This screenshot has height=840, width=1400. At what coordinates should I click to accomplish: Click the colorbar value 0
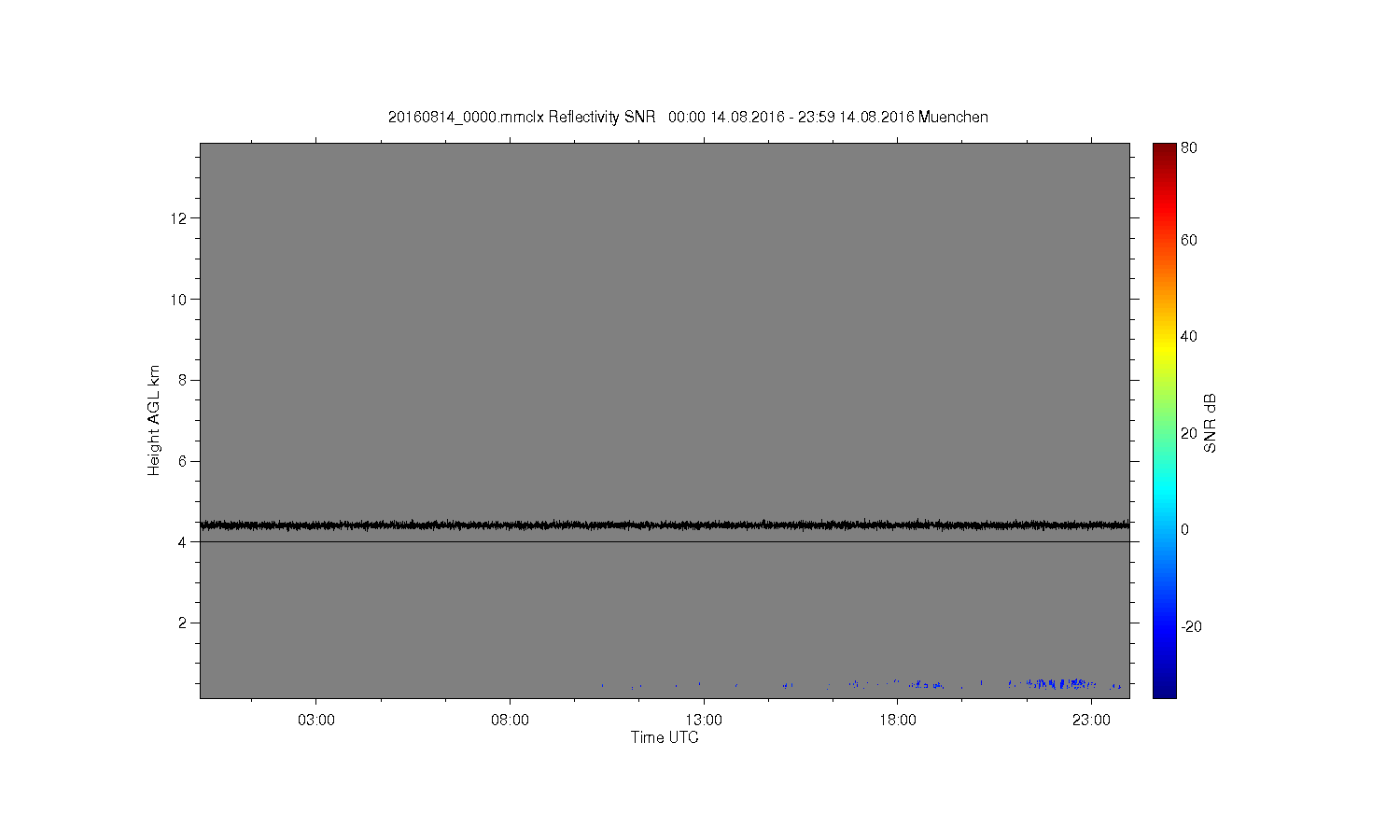pos(1185,529)
